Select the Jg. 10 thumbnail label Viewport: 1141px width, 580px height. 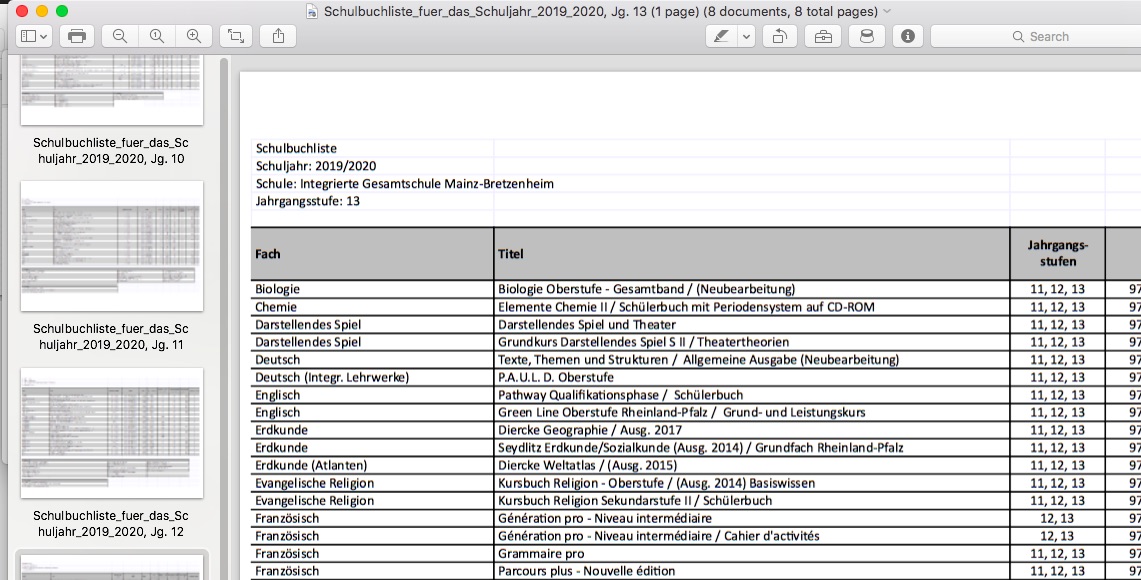[109, 151]
